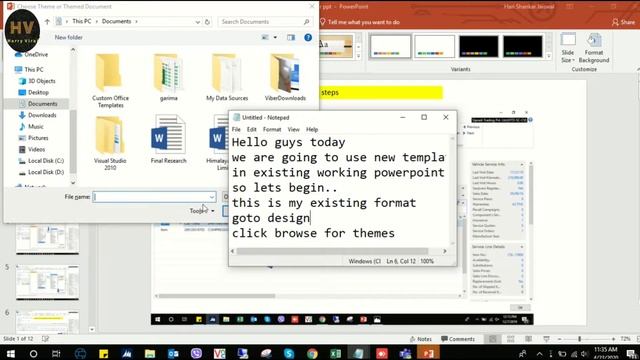Image resolution: width=640 pixels, height=360 pixels.
Task: Click Slide Size in the Customize group
Action: (568, 48)
